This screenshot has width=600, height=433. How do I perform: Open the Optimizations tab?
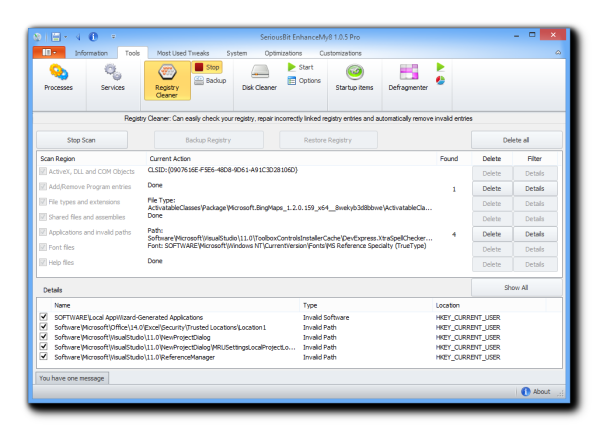(283, 53)
